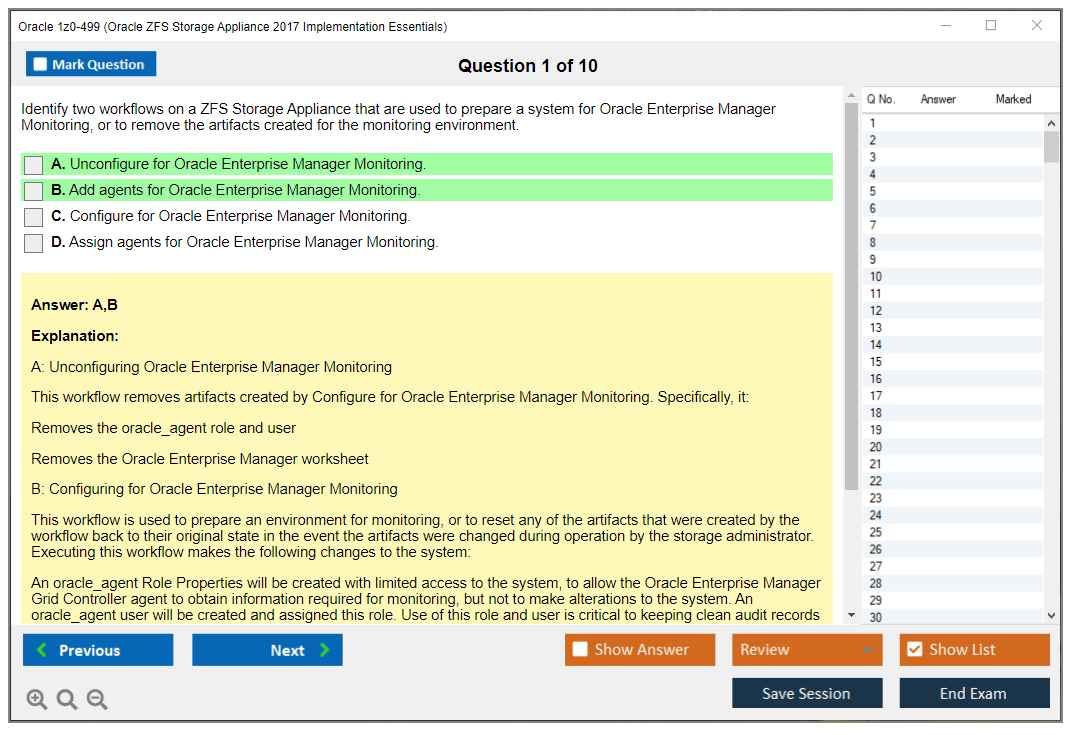Select question 25 in the list
Image resolution: width=1075 pixels, height=735 pixels.
point(952,532)
